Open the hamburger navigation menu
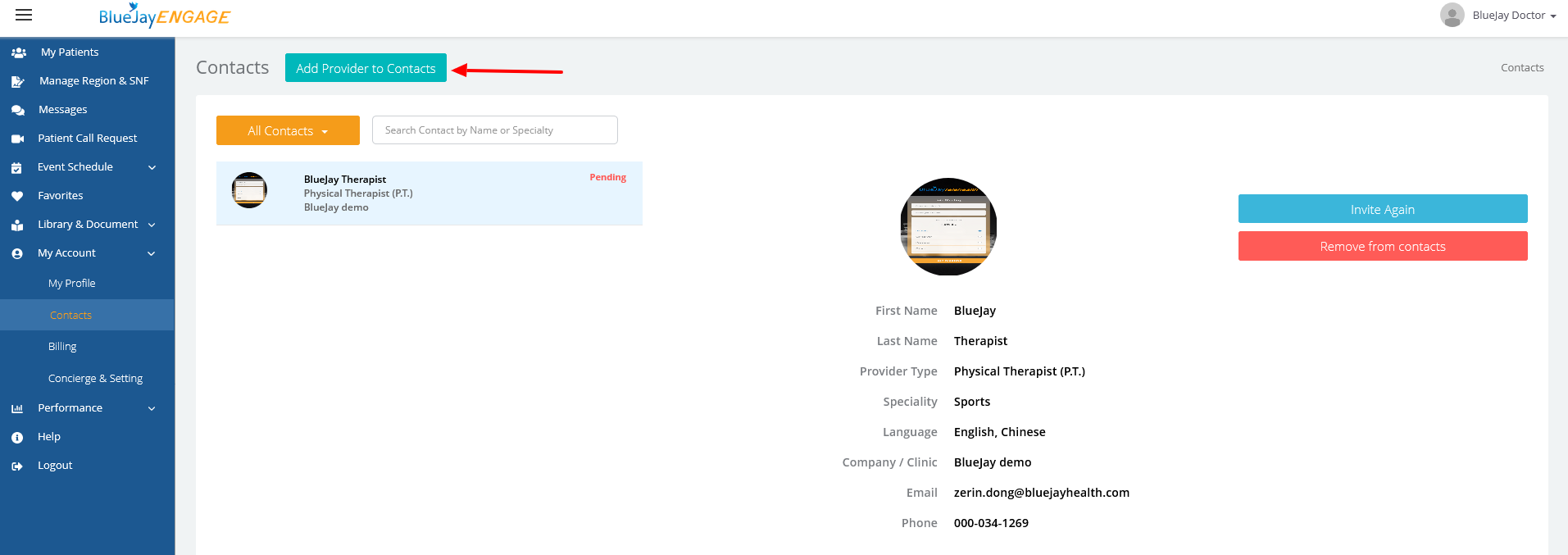This screenshot has width=1568, height=555. (x=24, y=15)
